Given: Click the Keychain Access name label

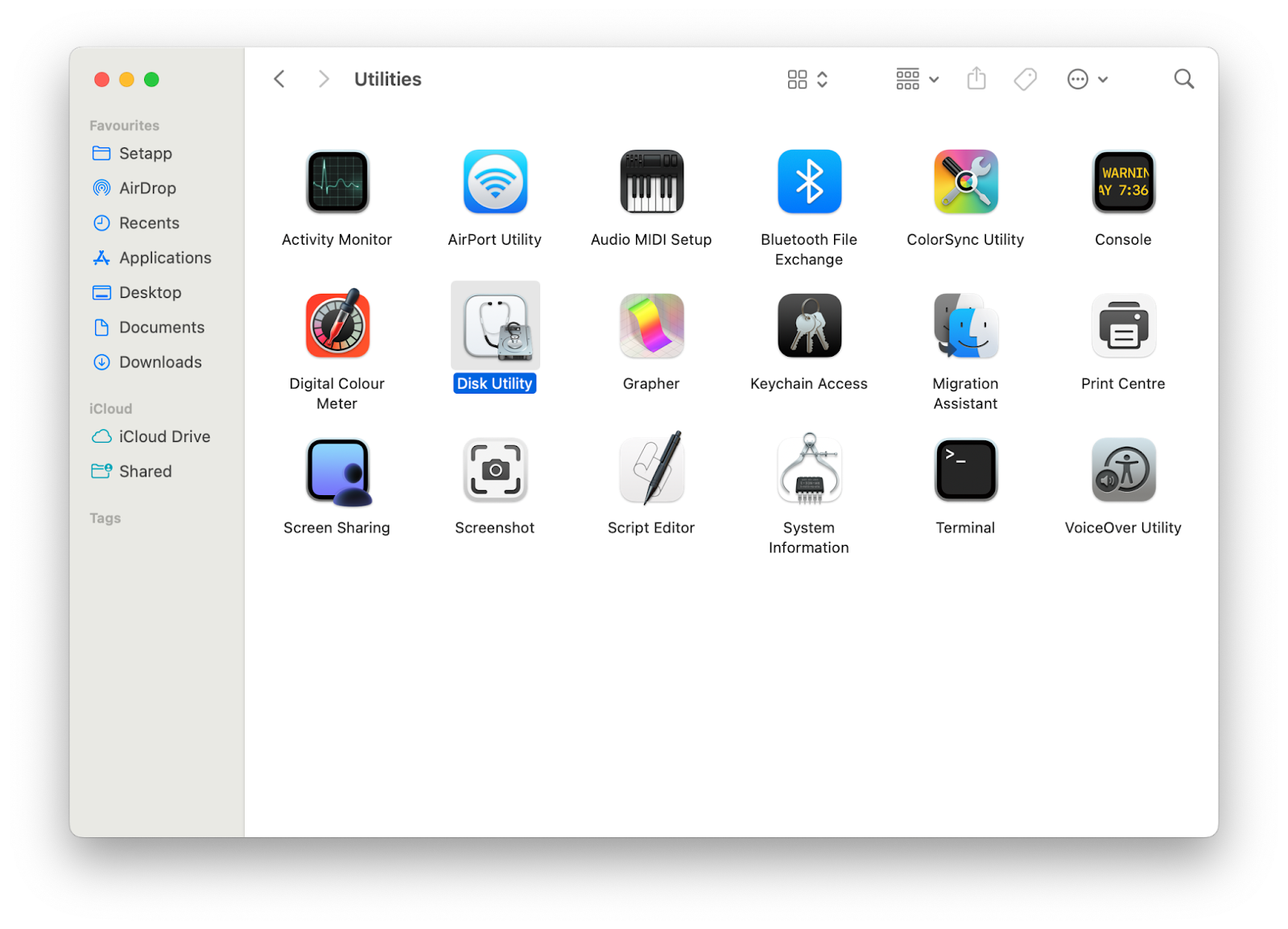Looking at the screenshot, I should pos(809,383).
